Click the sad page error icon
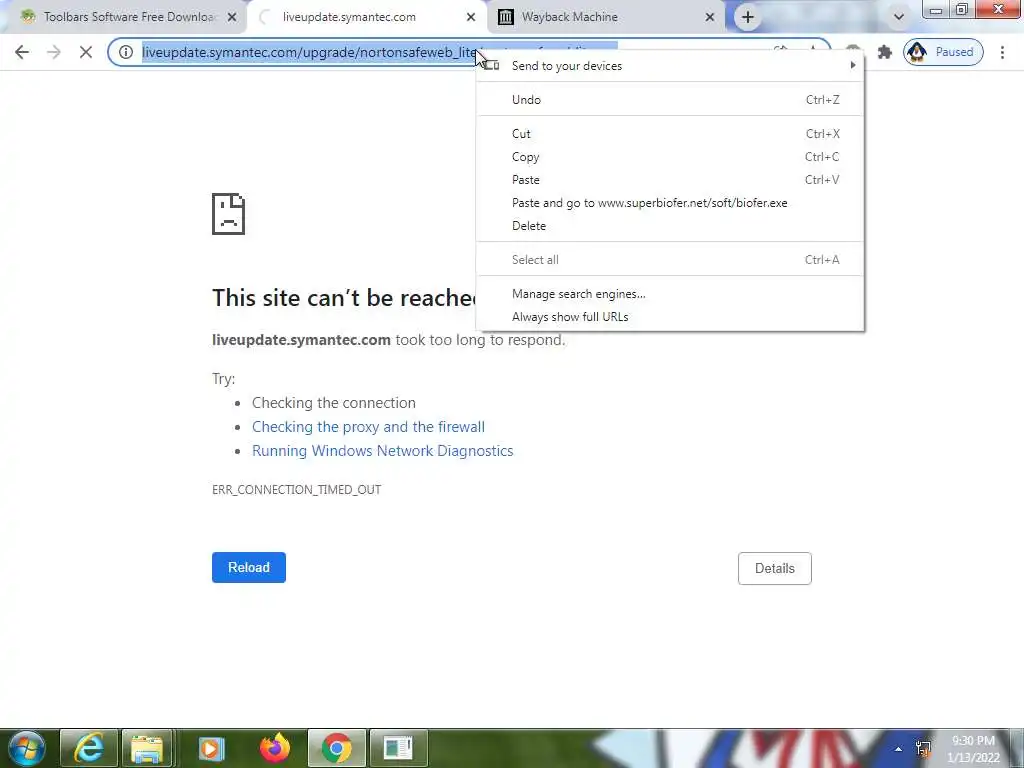Image resolution: width=1024 pixels, height=768 pixels. coord(229,214)
